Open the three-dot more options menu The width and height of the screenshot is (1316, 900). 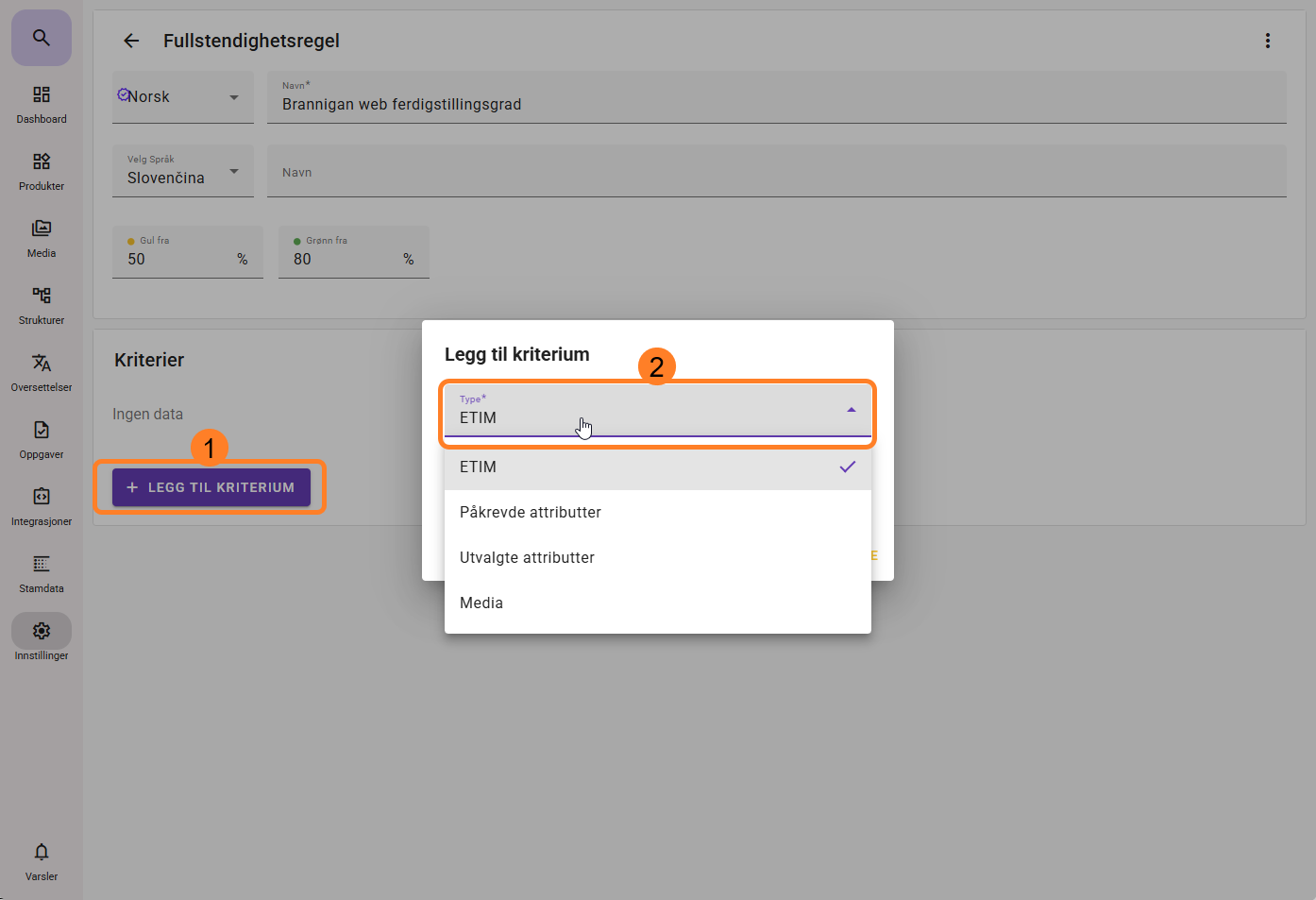[x=1267, y=41]
